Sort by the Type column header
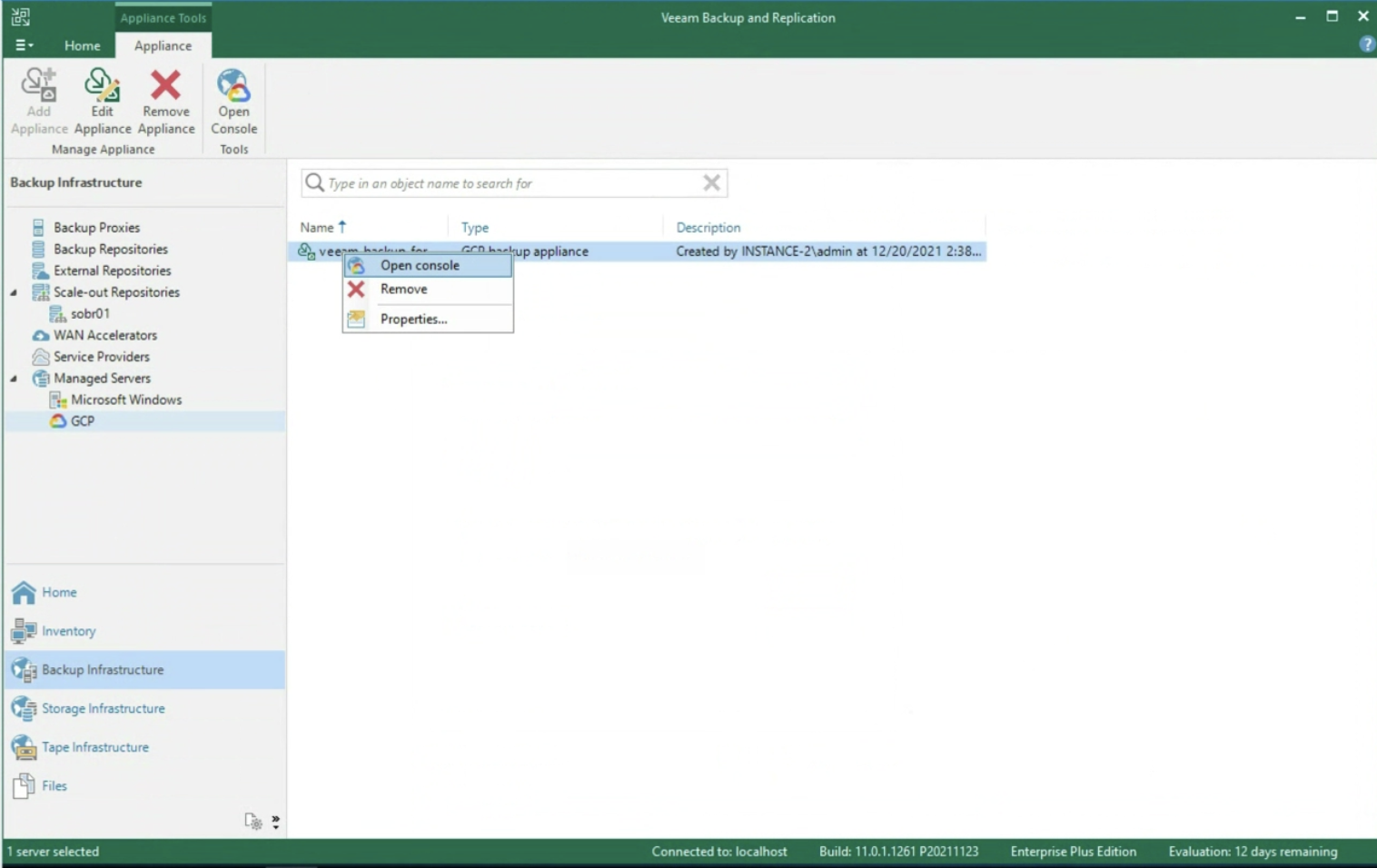This screenshot has height=868, width=1377. (x=474, y=227)
